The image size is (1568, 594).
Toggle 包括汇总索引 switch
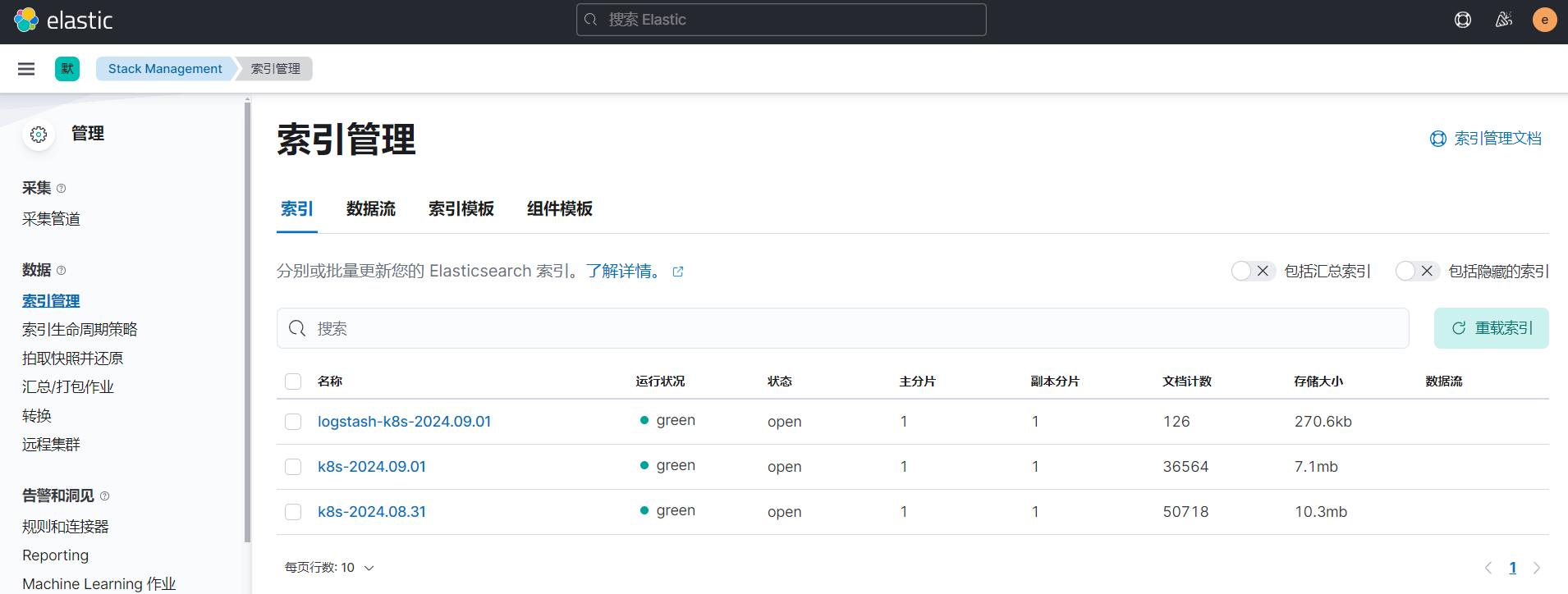pos(1254,271)
